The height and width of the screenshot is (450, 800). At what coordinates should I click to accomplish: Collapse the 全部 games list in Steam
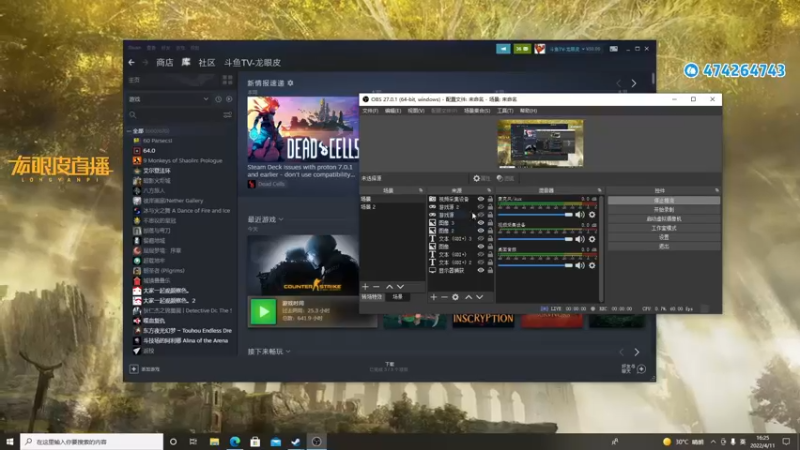click(129, 131)
